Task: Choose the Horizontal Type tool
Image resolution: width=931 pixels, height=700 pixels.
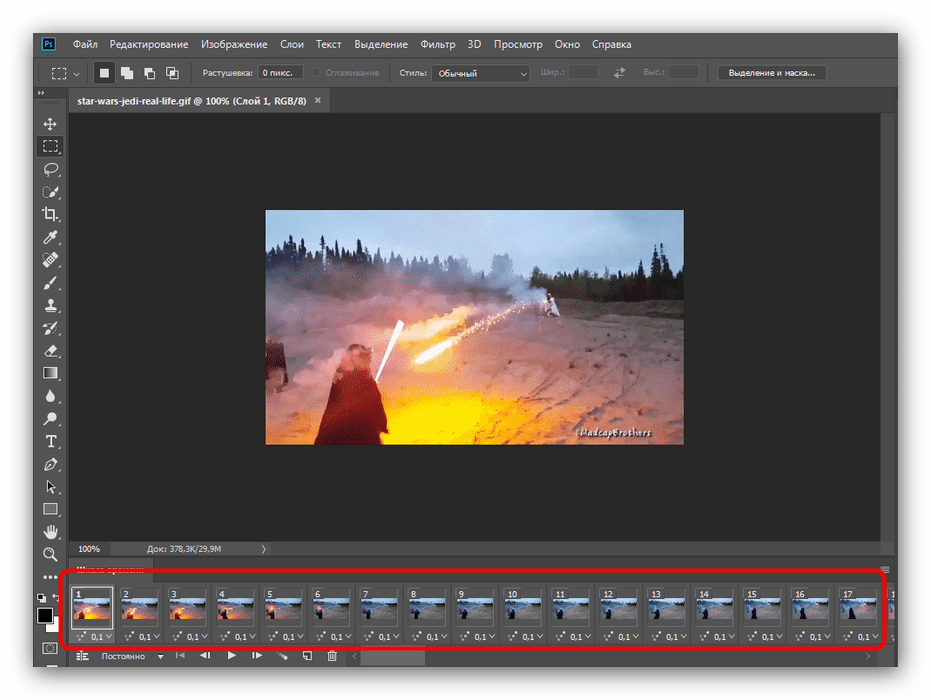Action: [50, 442]
